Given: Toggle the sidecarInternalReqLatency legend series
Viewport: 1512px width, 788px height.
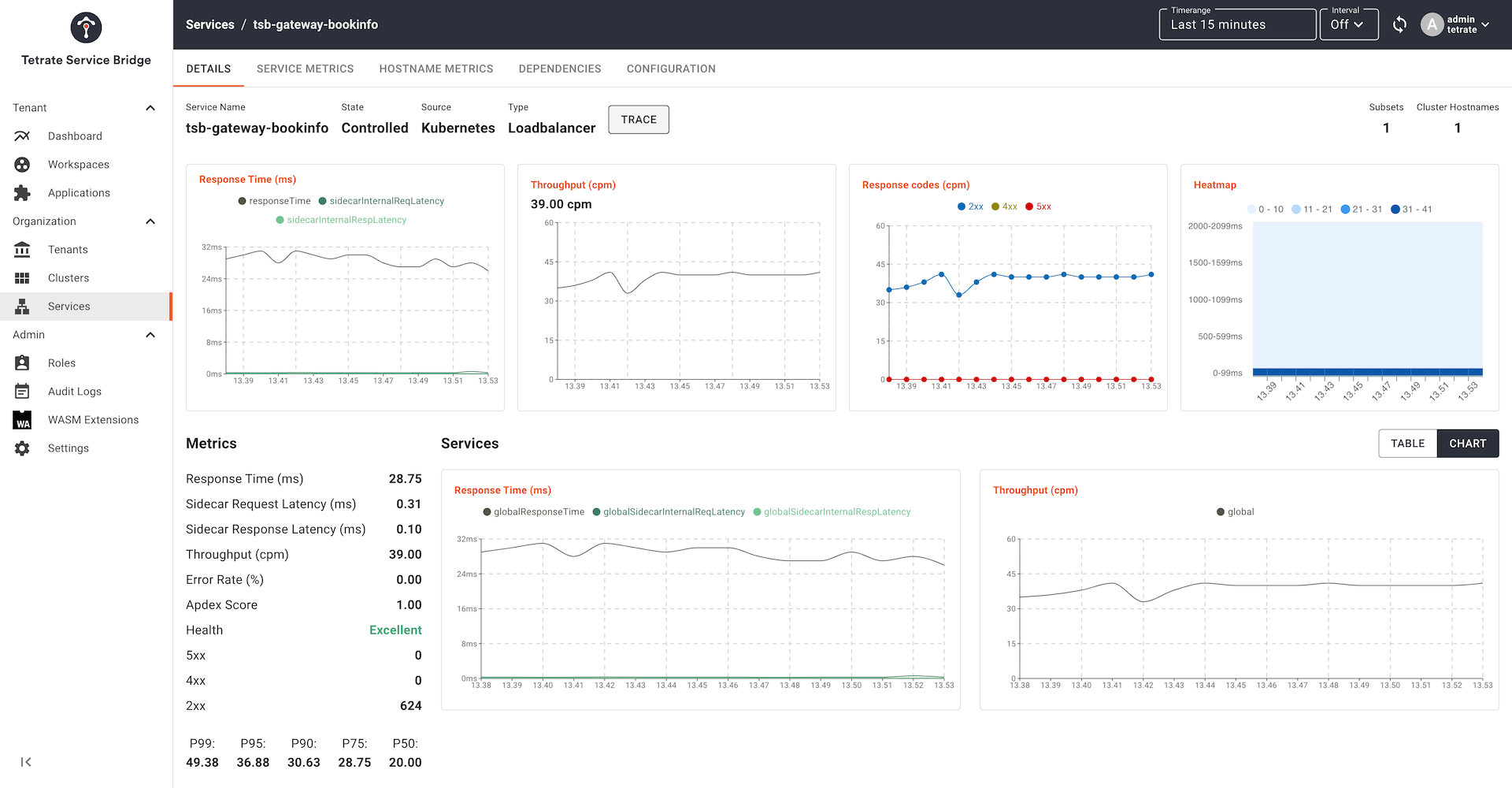Looking at the screenshot, I should (x=381, y=201).
